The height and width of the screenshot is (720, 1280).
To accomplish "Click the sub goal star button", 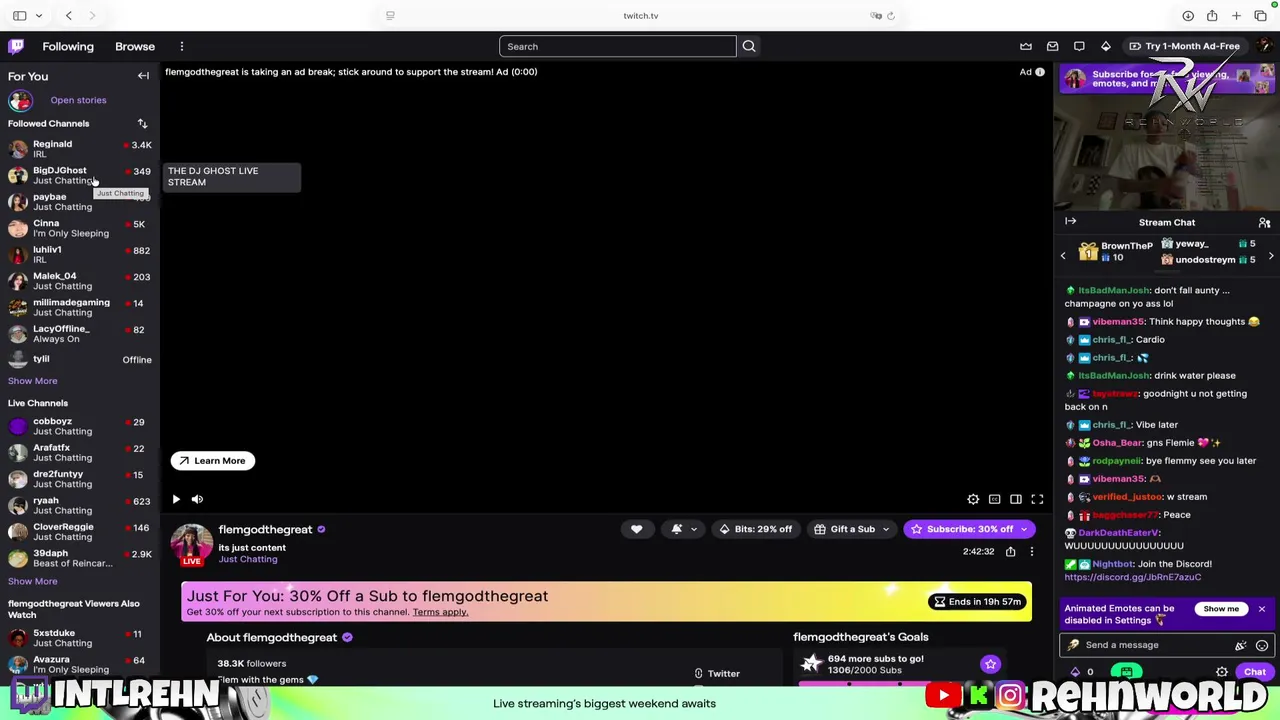I will (990, 664).
